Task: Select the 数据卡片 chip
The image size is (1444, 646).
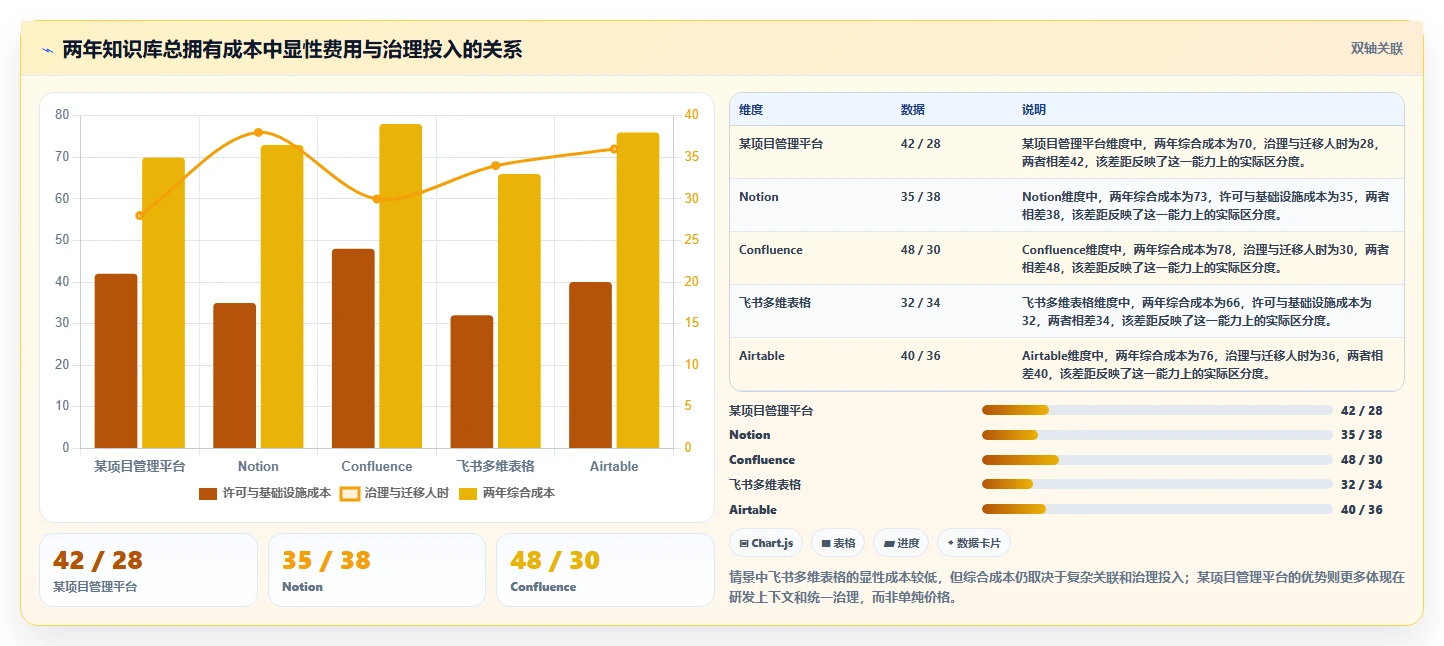Action: point(974,543)
